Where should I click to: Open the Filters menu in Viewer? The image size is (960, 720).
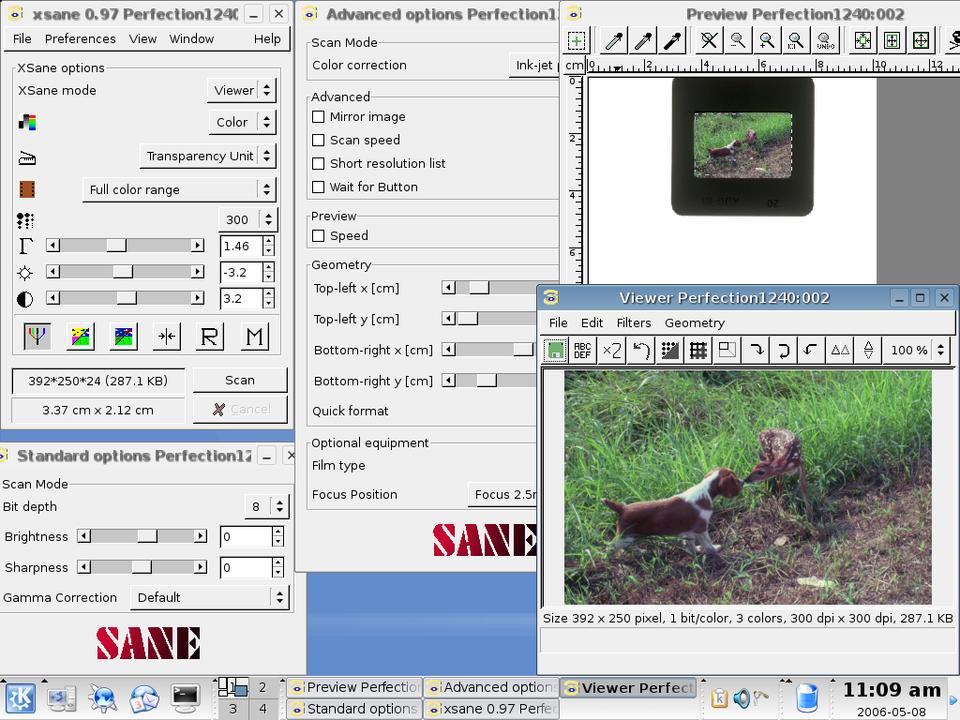pos(633,323)
